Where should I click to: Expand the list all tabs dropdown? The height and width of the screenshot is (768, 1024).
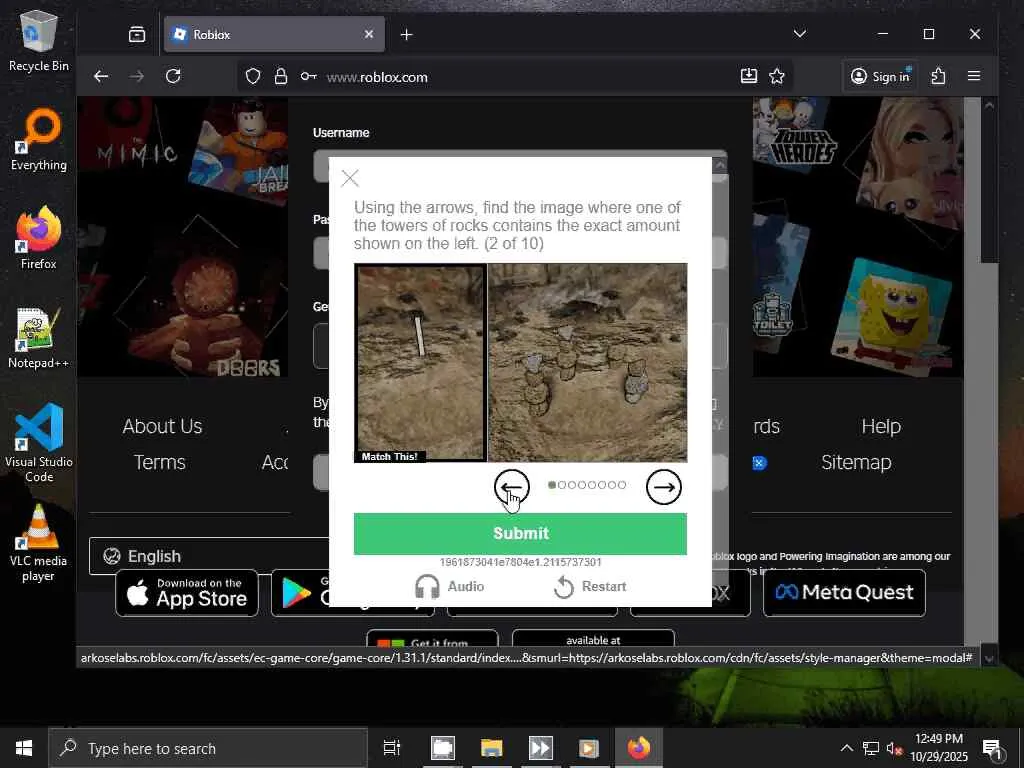(799, 34)
